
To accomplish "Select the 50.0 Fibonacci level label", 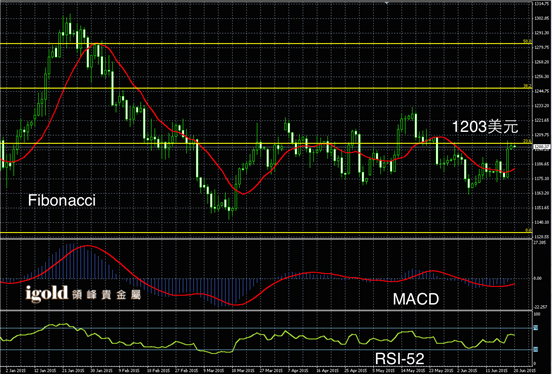I will point(527,42).
